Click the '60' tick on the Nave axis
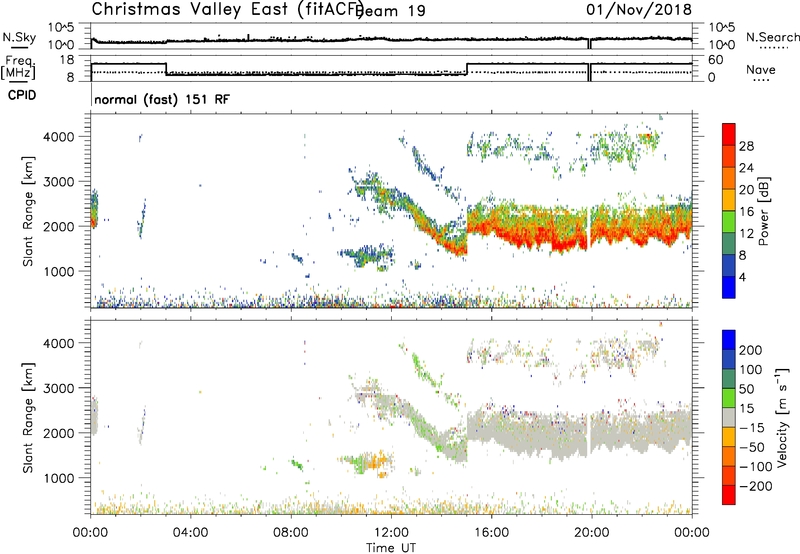 click(716, 60)
